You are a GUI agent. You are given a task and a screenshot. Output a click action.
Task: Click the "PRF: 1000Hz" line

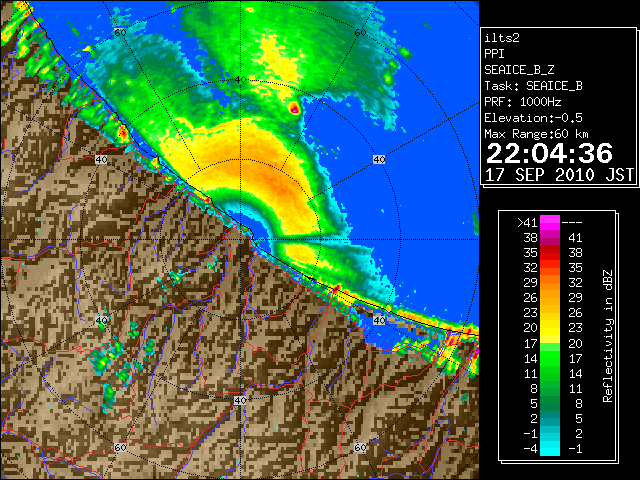point(522,102)
